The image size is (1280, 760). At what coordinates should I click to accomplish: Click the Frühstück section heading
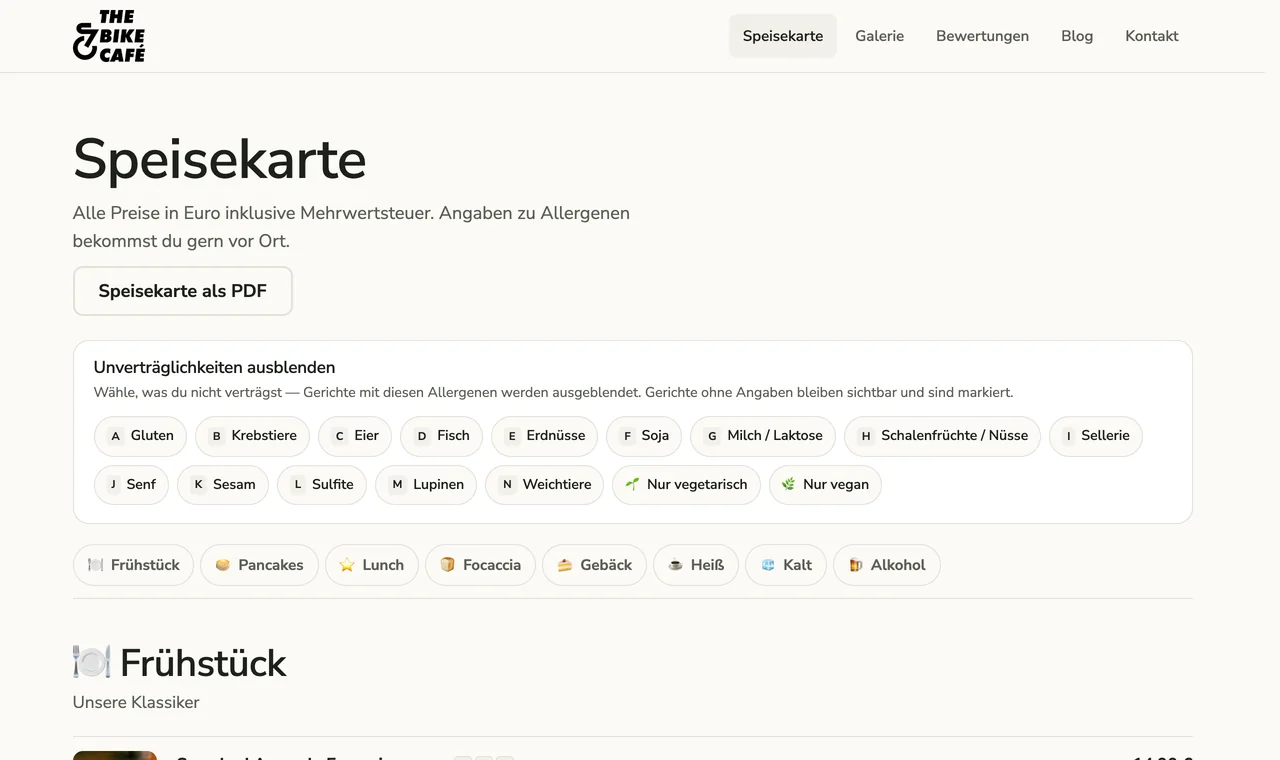pyautogui.click(x=180, y=663)
